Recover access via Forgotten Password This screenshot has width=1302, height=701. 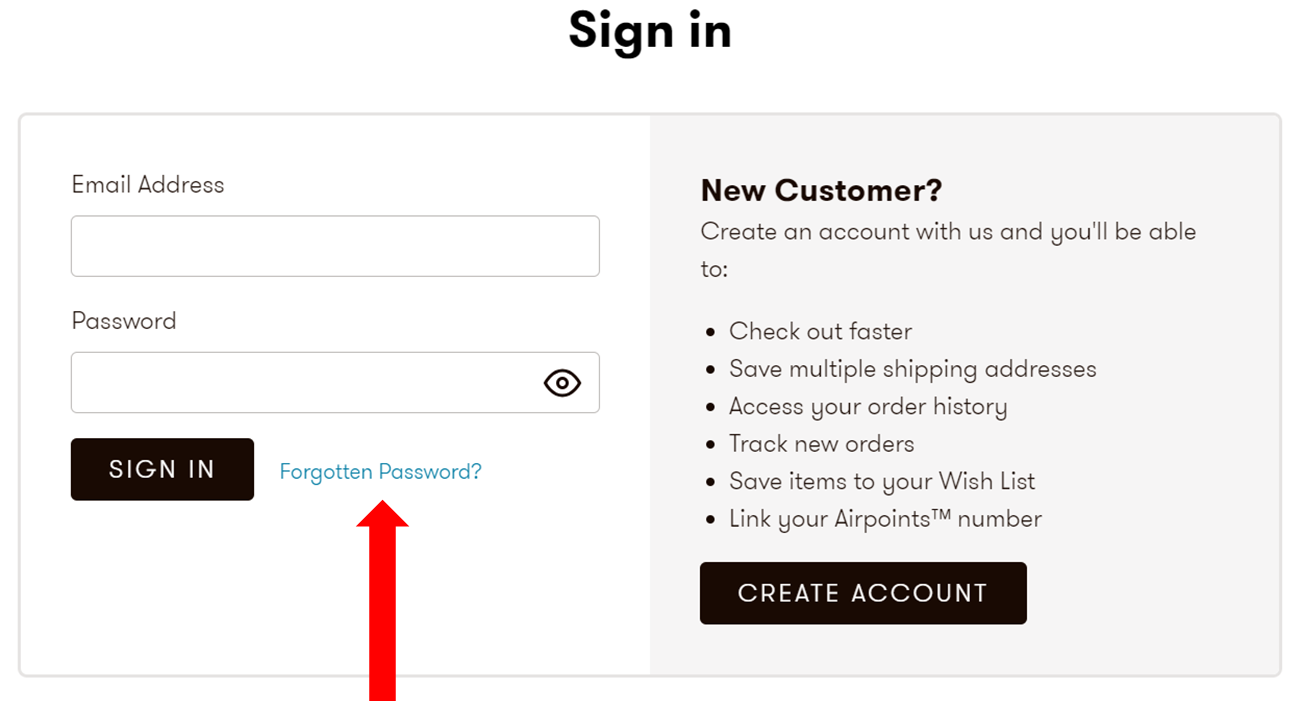point(380,471)
